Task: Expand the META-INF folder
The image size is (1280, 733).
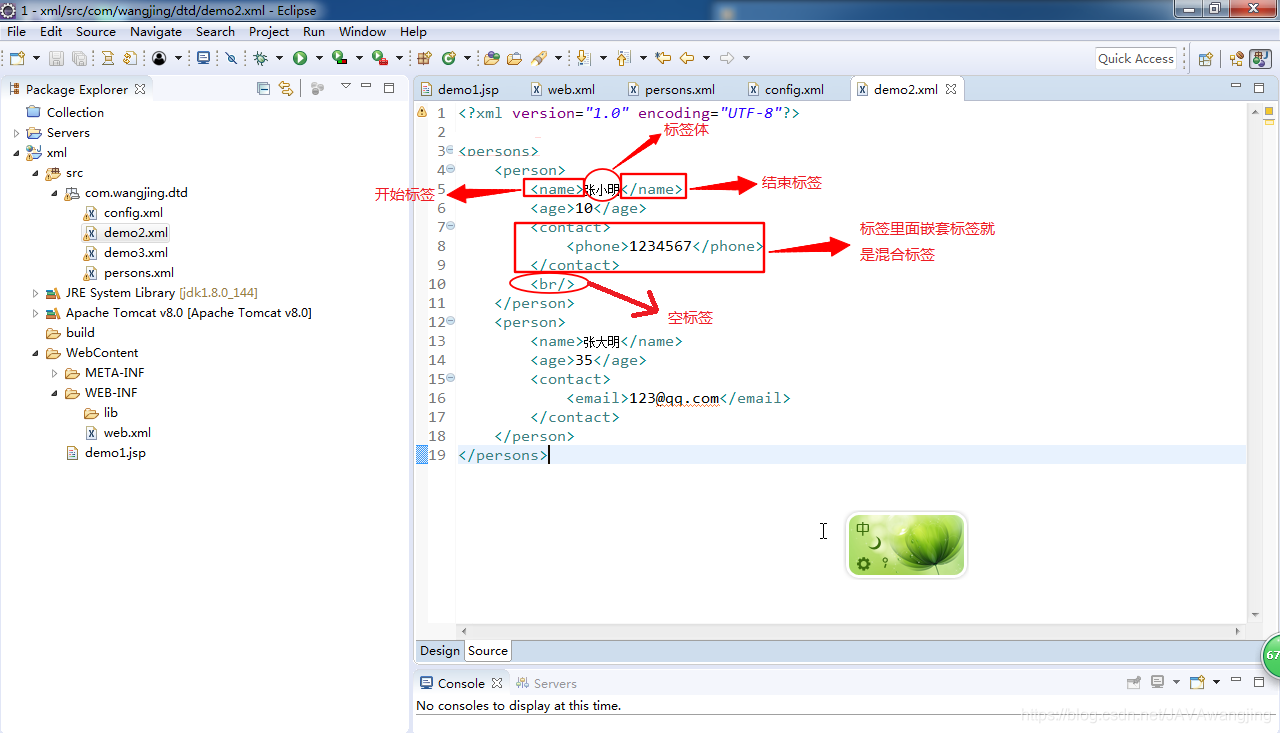Action: point(55,373)
